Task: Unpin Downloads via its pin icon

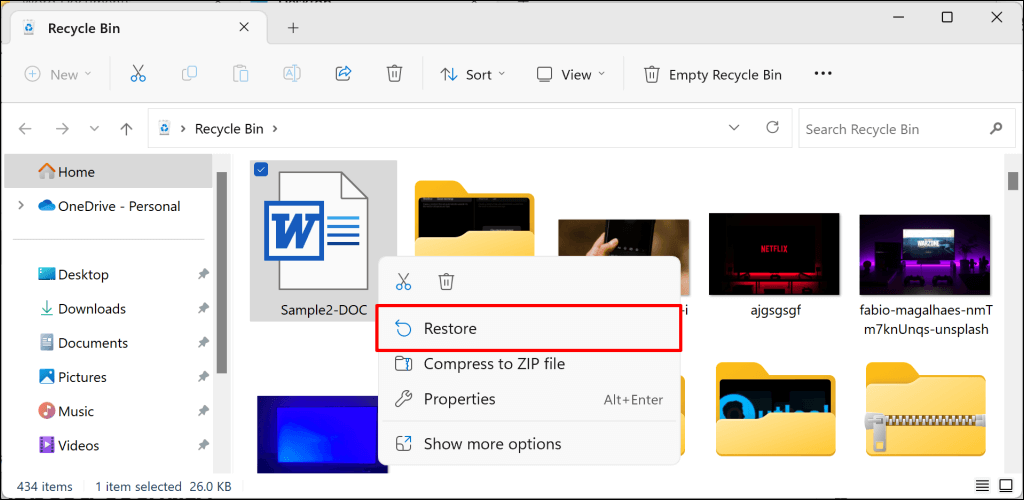Action: point(203,309)
